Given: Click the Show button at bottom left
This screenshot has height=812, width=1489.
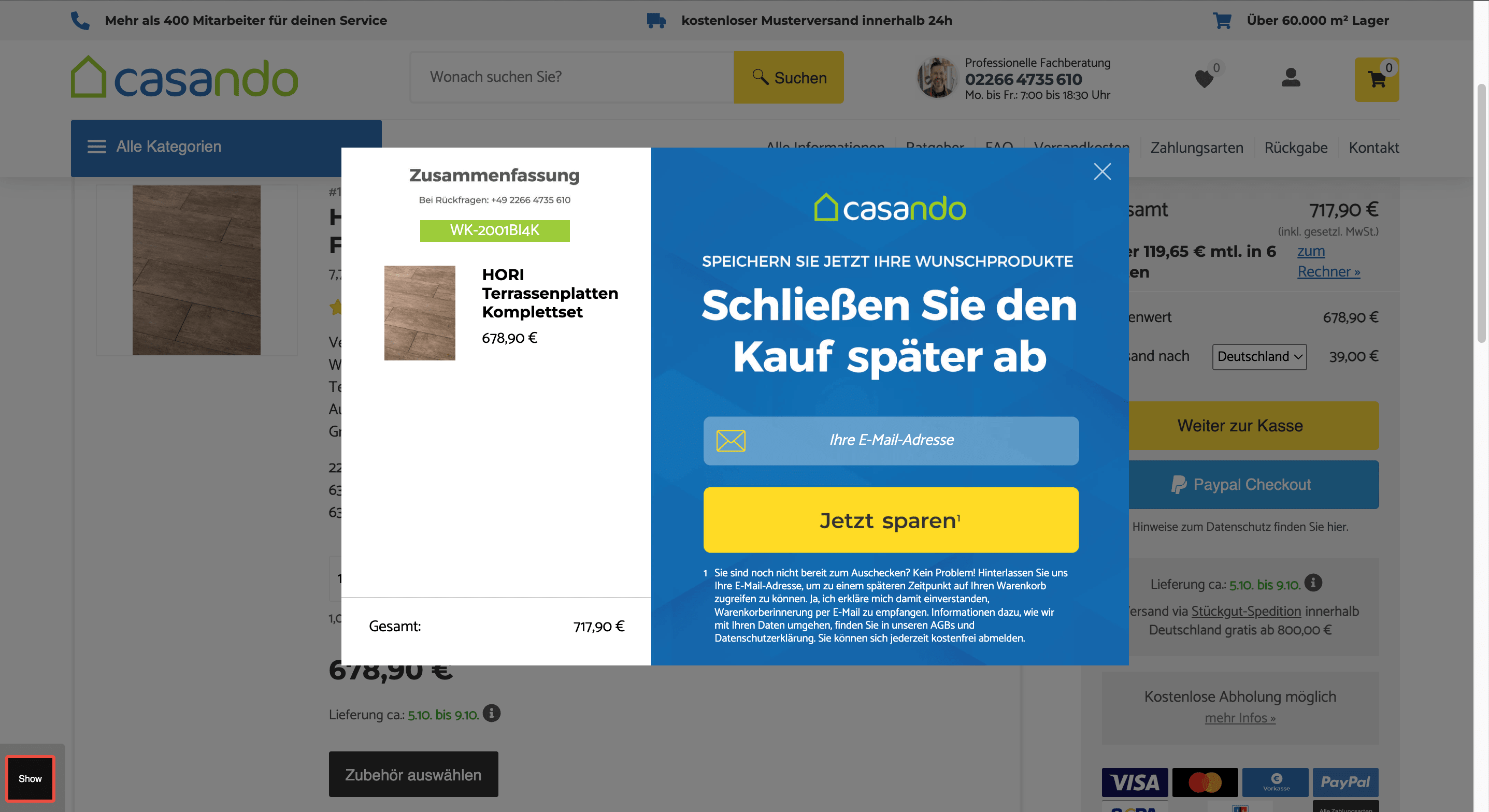Looking at the screenshot, I should click(30, 778).
